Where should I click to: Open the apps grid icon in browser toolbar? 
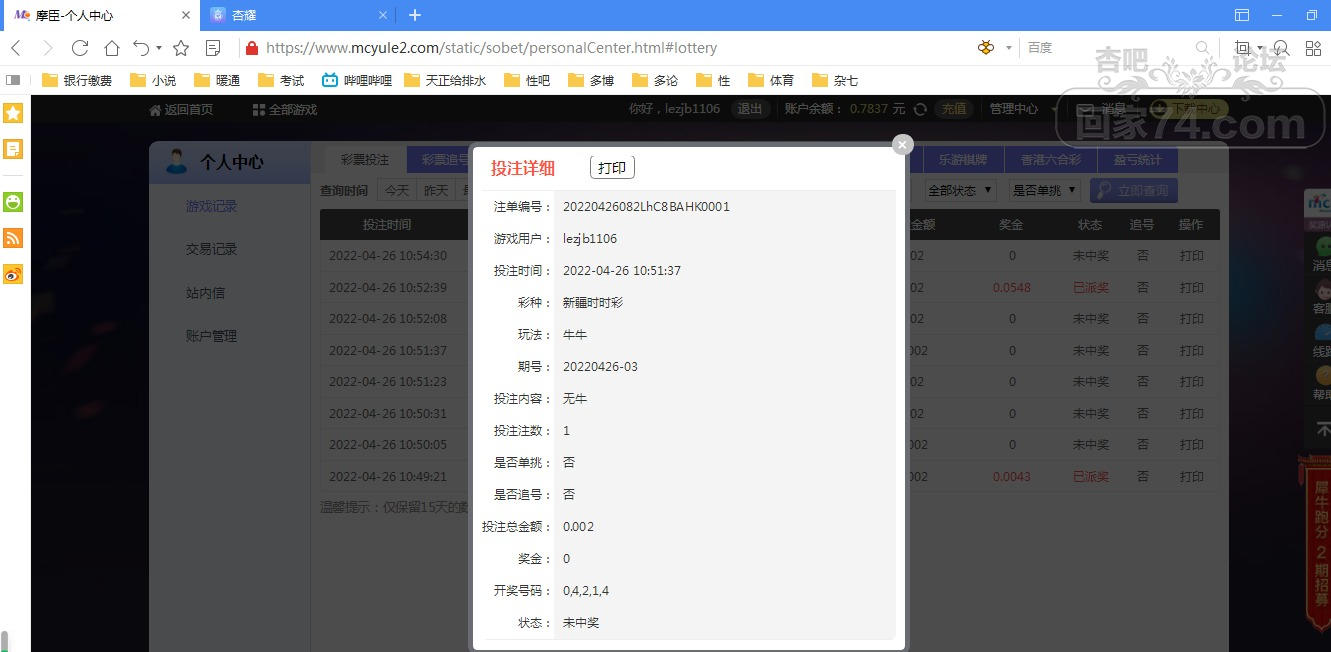(x=1313, y=48)
